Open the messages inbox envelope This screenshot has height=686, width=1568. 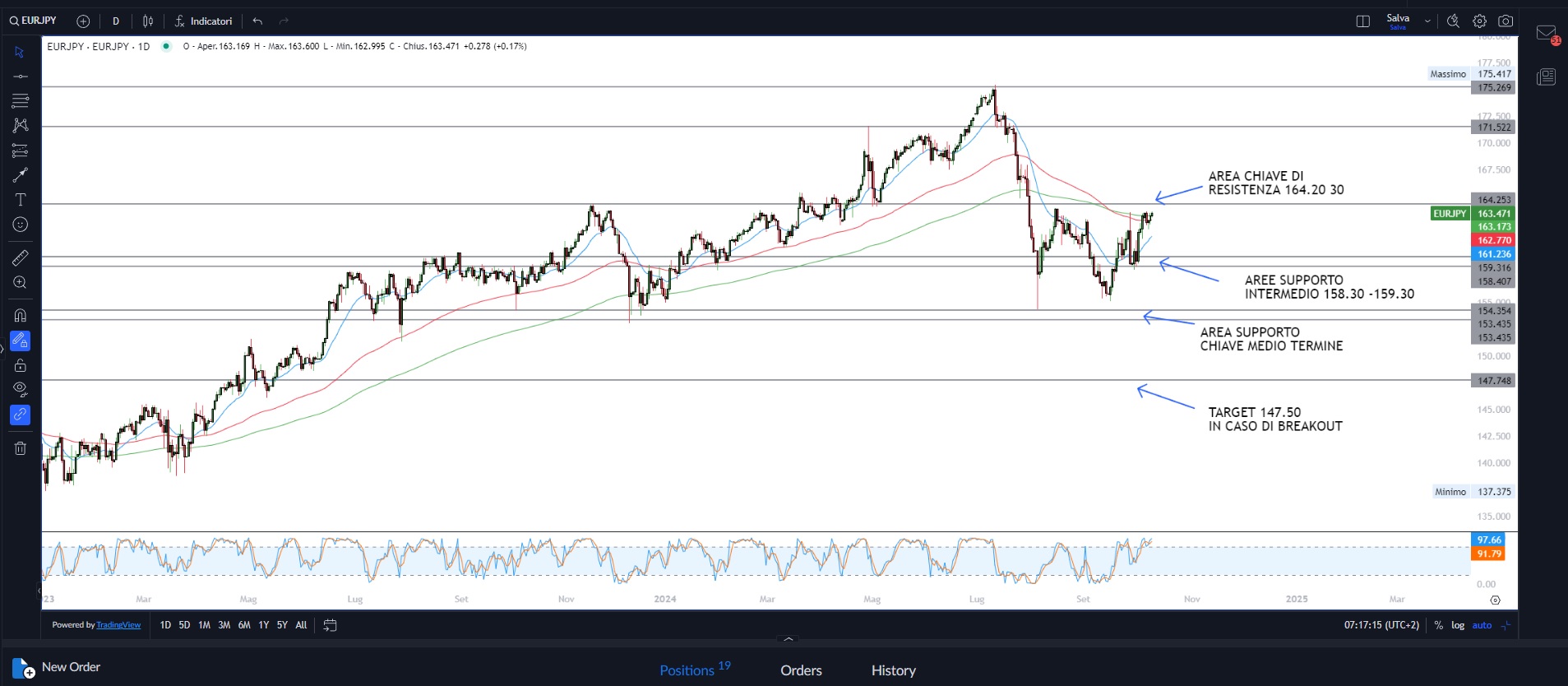click(x=1546, y=34)
